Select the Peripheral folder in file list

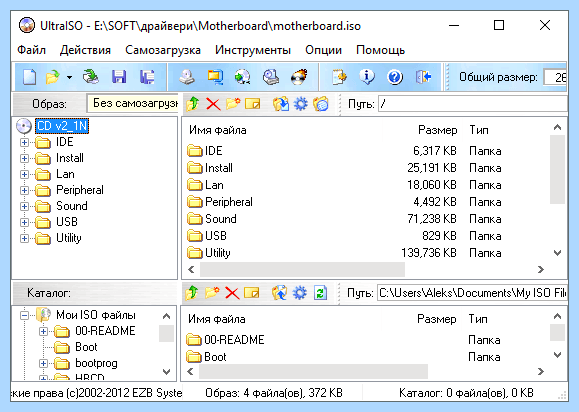coord(229,202)
